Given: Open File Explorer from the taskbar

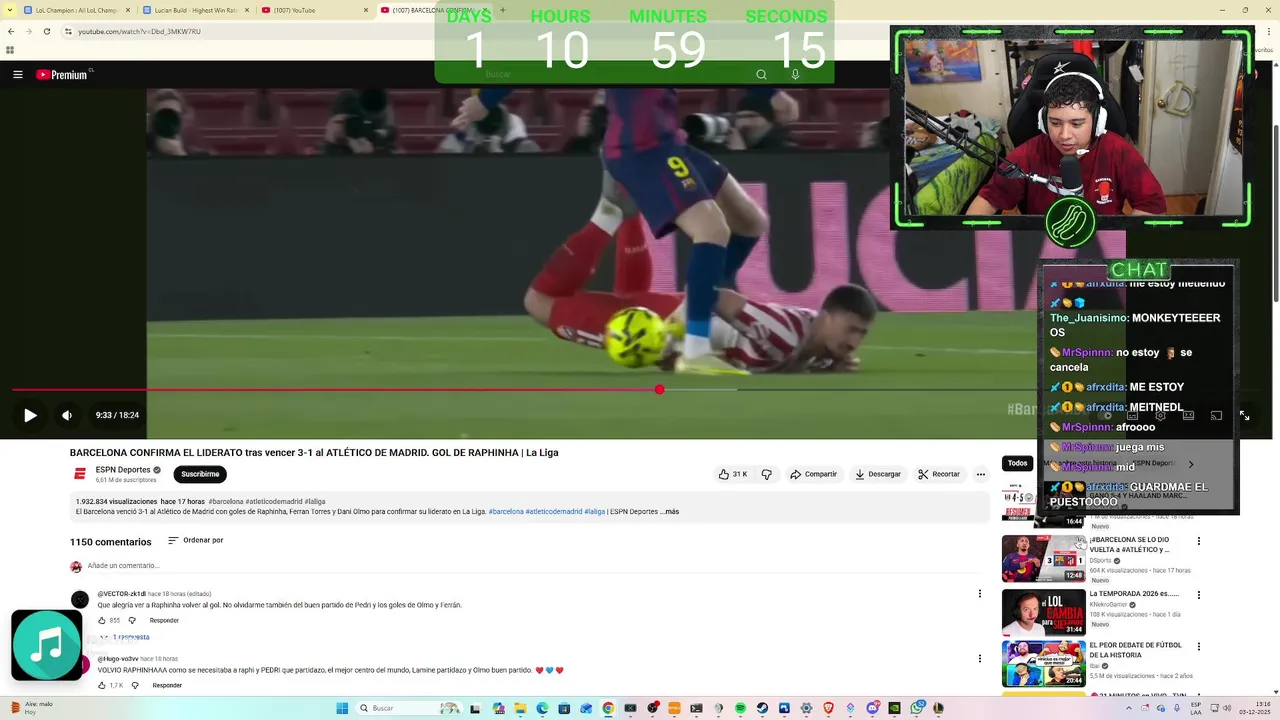Looking at the screenshot, I should tap(520, 708).
